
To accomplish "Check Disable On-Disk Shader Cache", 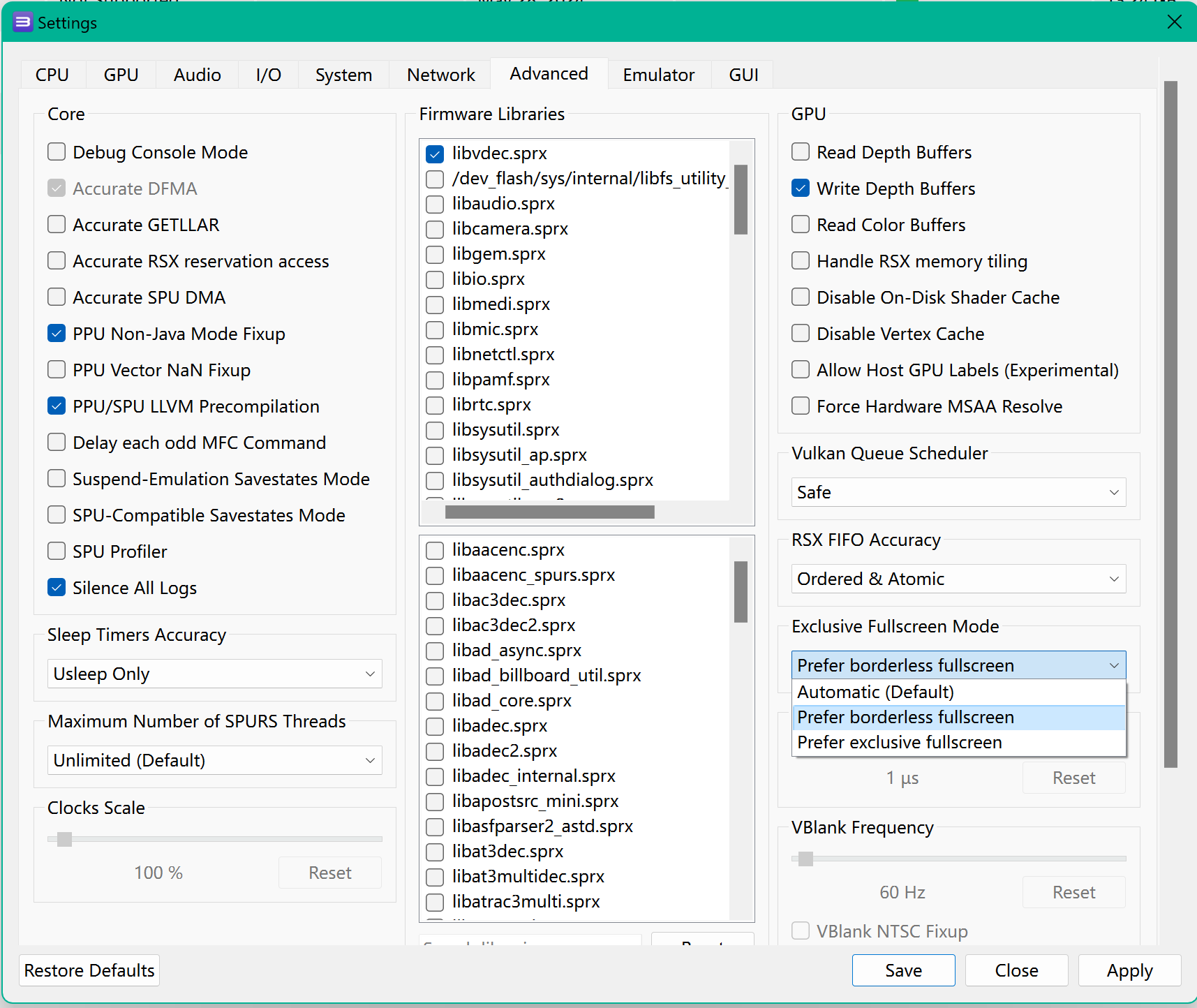I will [801, 297].
